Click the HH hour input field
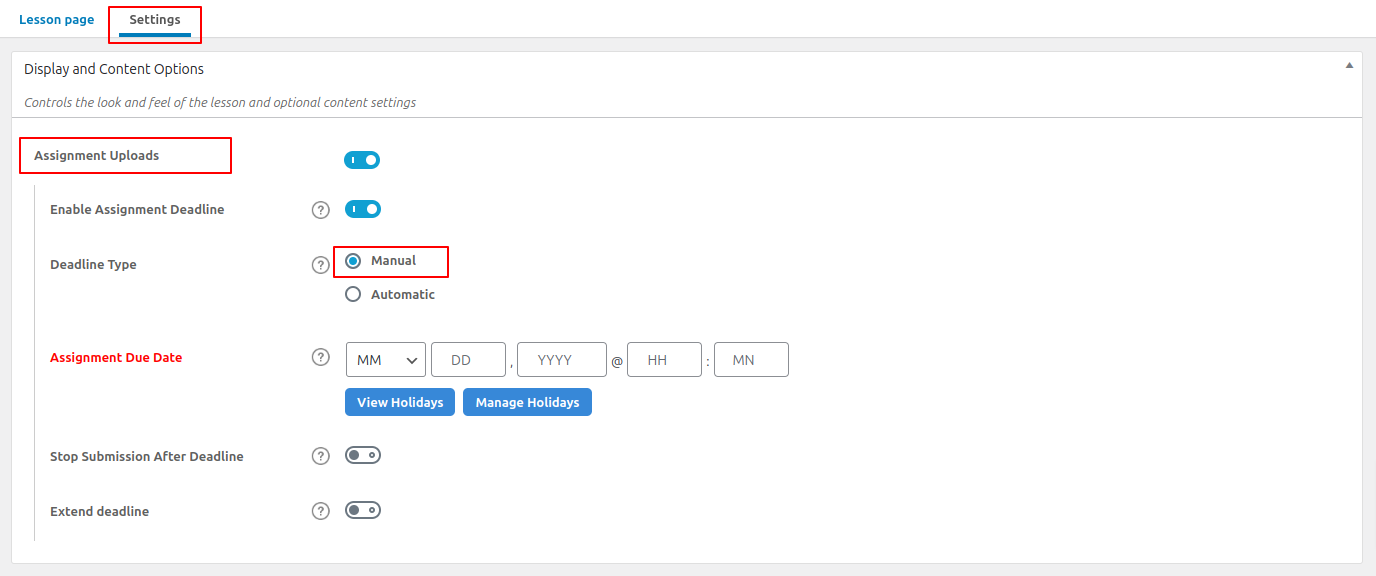This screenshot has height=576, width=1376. click(664, 360)
